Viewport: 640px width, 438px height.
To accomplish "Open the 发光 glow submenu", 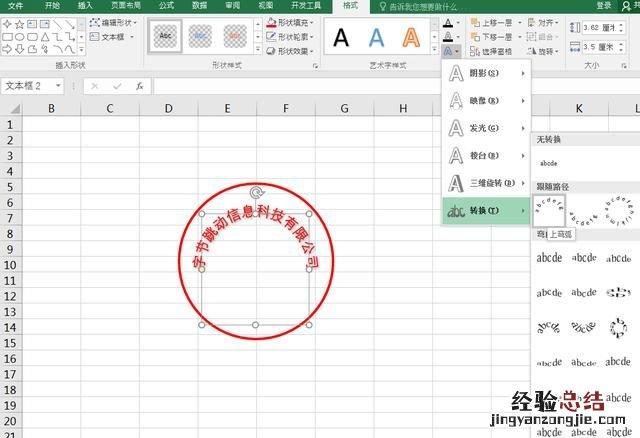I will pyautogui.click(x=487, y=128).
